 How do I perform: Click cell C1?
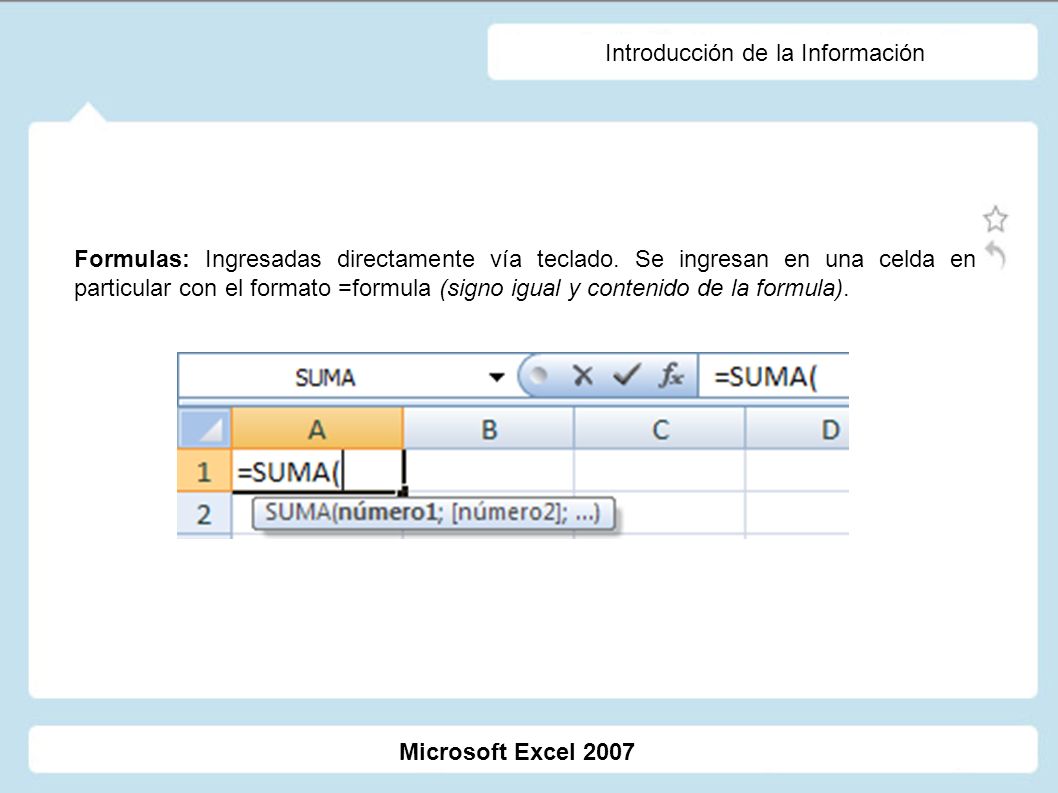click(x=660, y=470)
